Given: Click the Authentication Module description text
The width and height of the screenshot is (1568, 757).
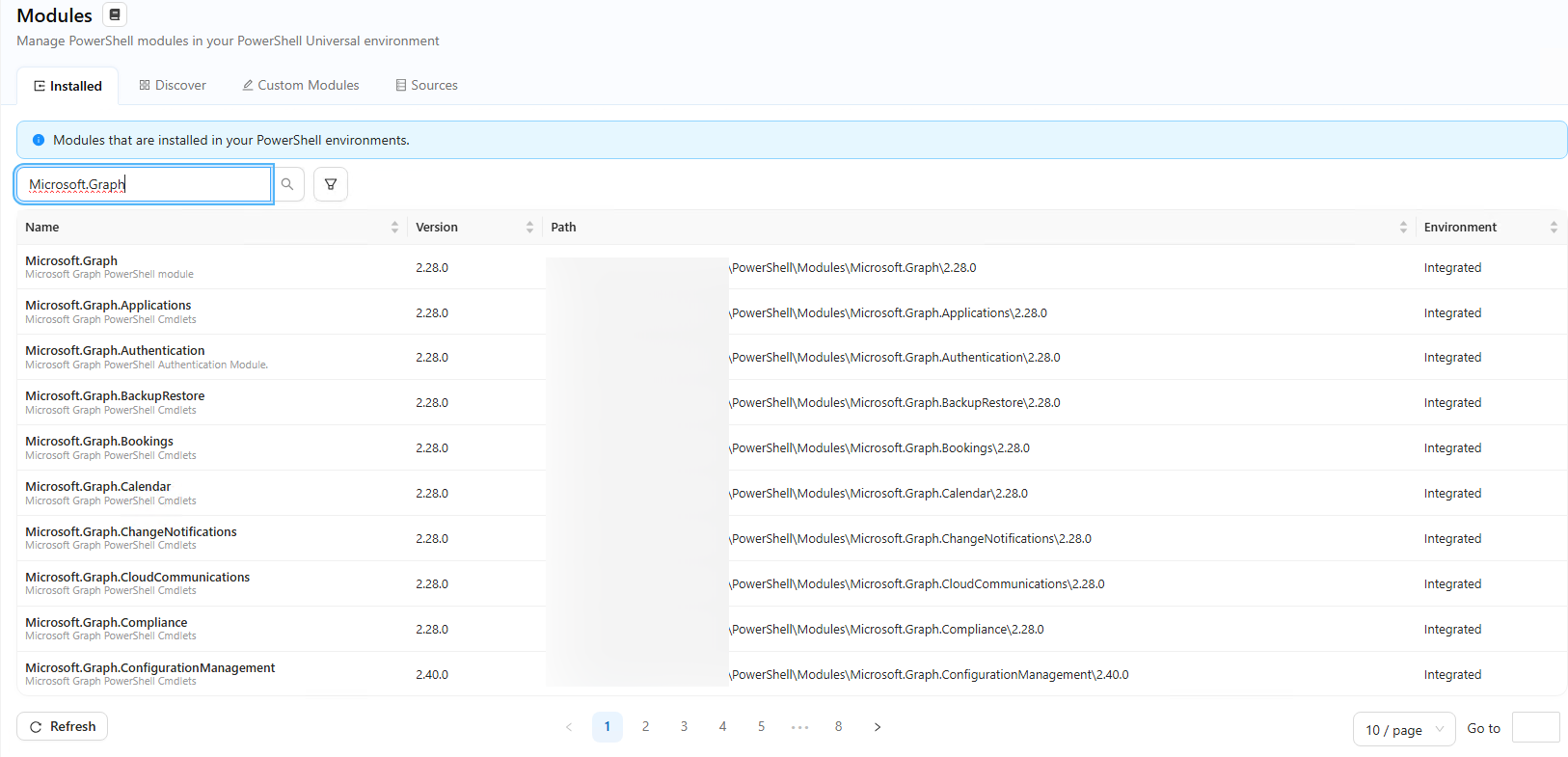Looking at the screenshot, I should tap(147, 365).
